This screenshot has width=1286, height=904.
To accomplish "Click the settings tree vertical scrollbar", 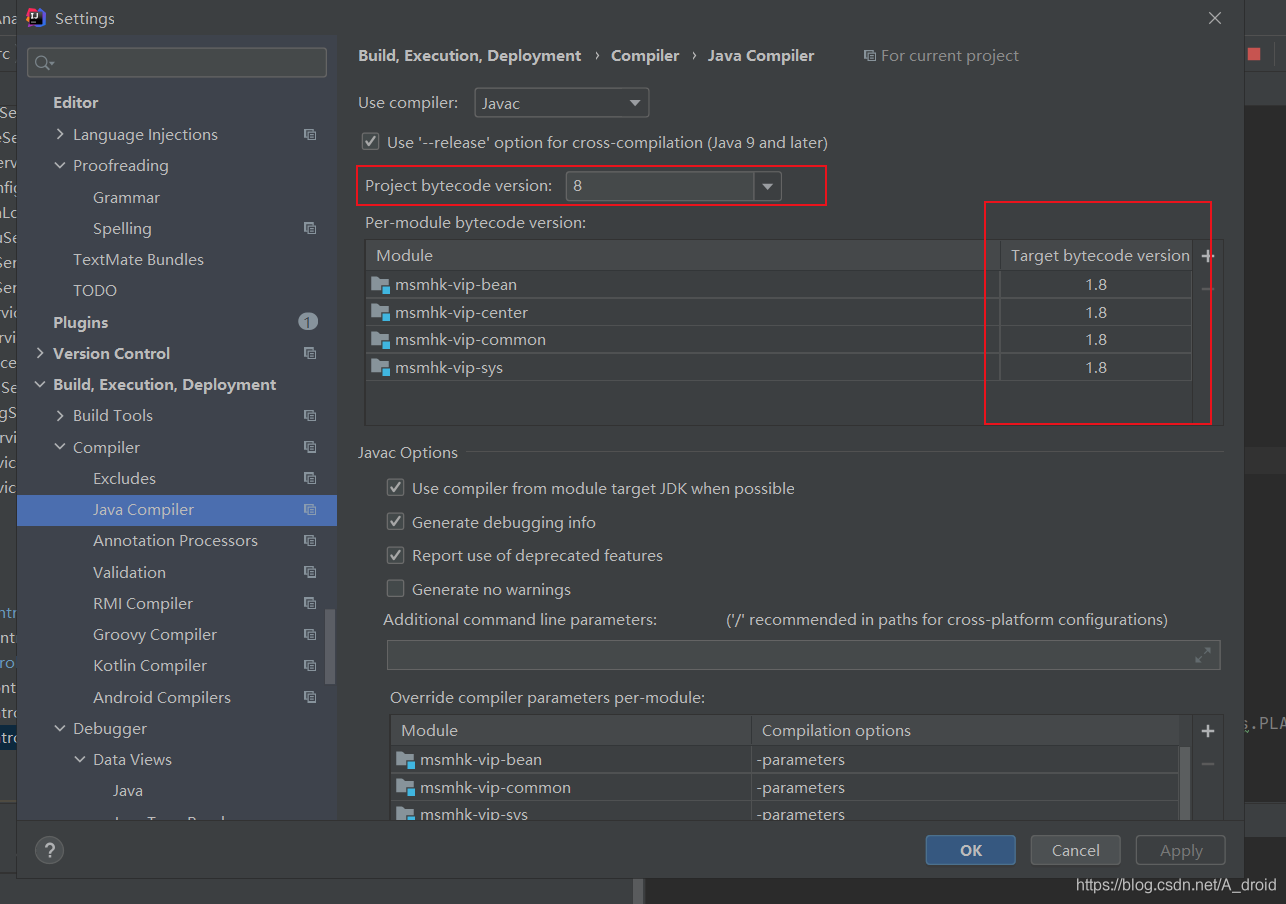I will coord(331,647).
